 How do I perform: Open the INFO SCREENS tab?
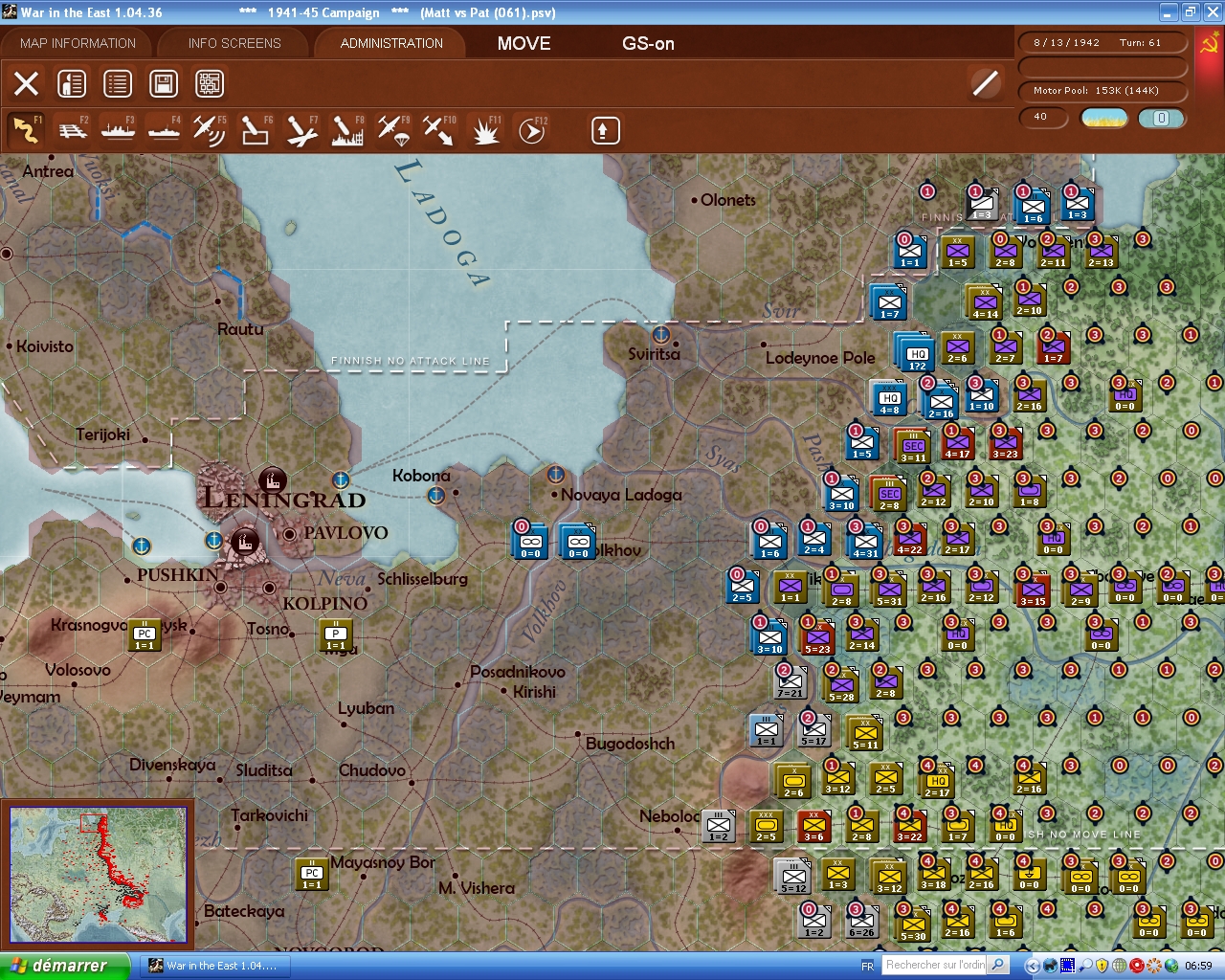click(x=234, y=43)
